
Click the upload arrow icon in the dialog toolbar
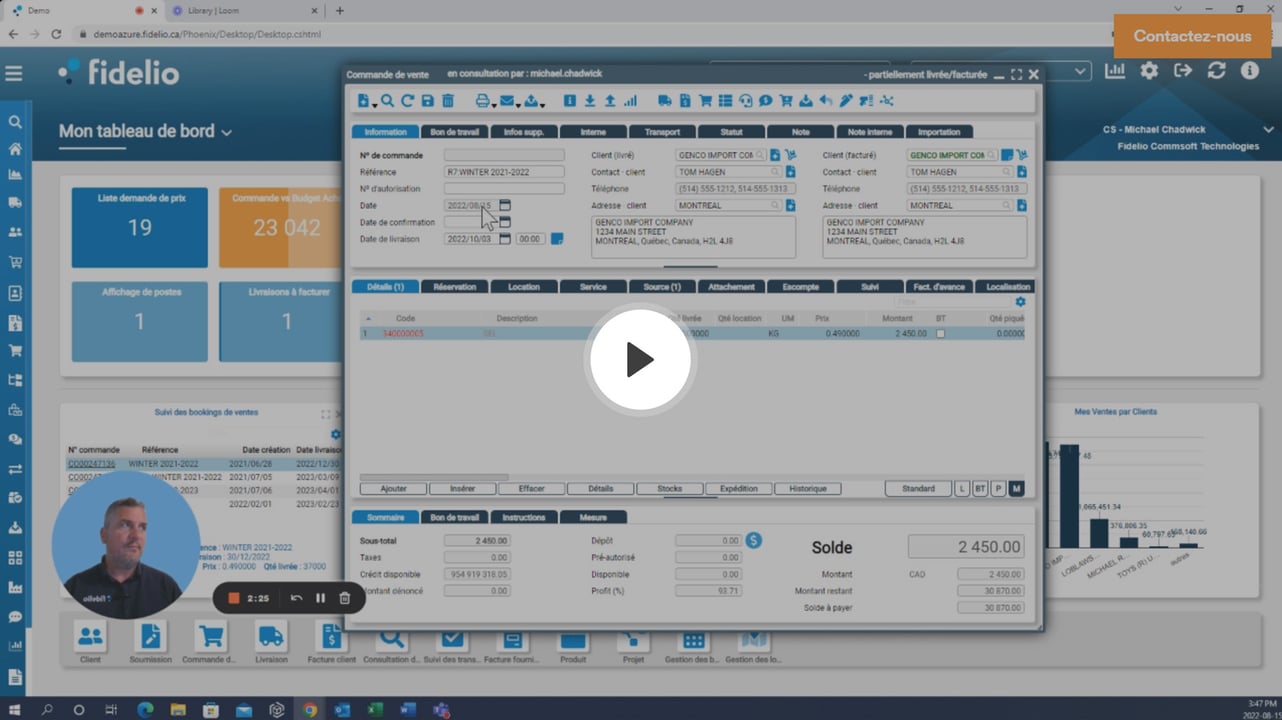tap(610, 101)
